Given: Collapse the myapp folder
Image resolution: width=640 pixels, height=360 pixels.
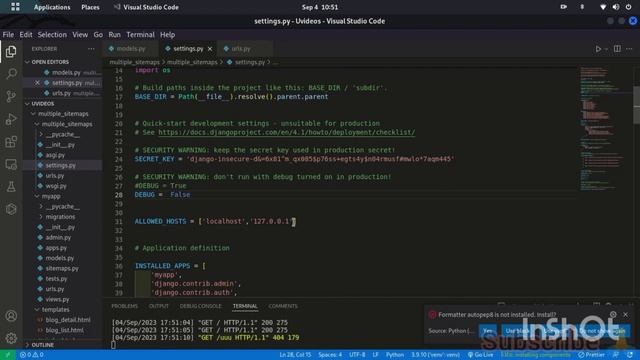Looking at the screenshot, I should (51, 196).
